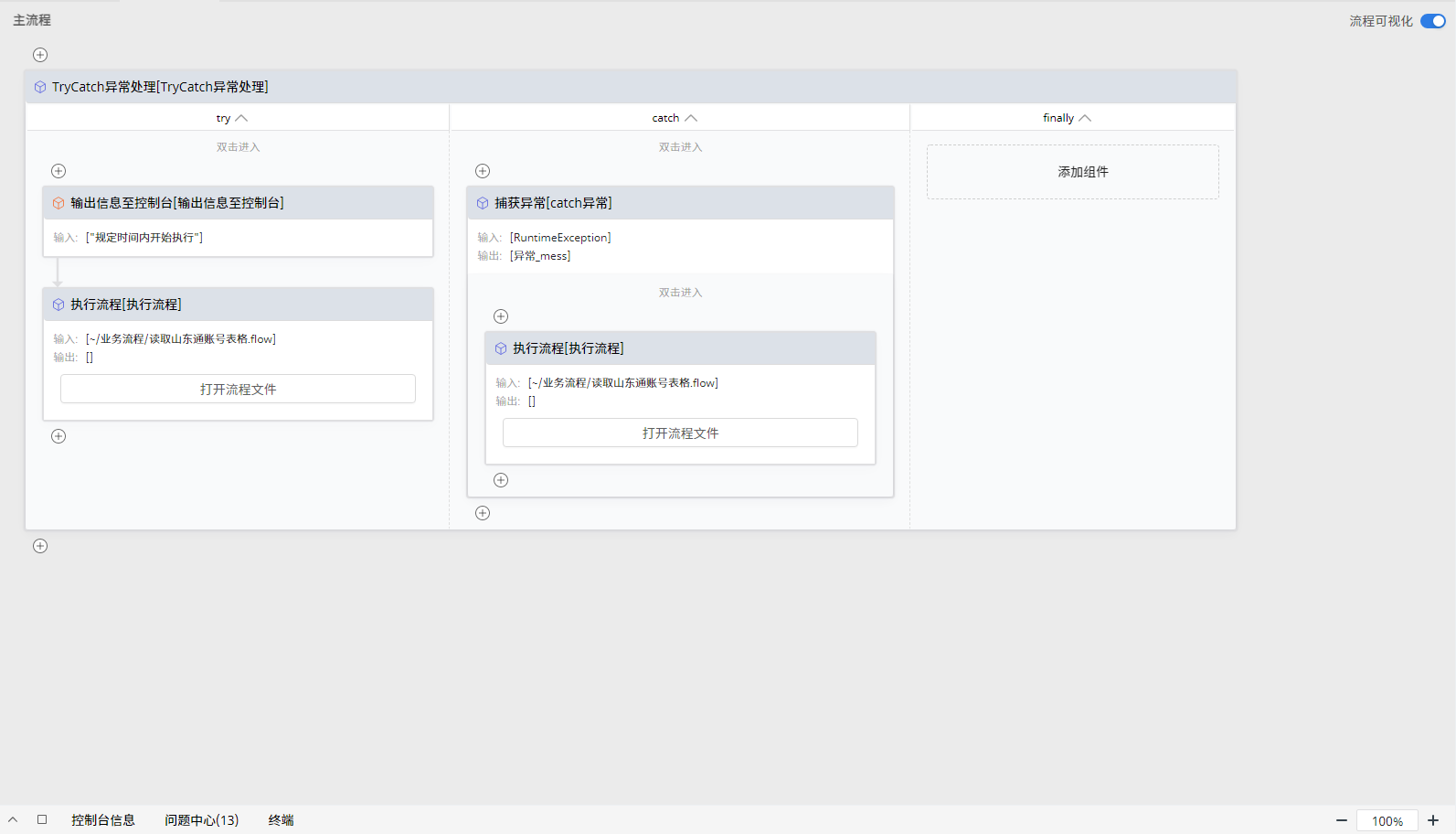Image resolution: width=1456 pixels, height=834 pixels.
Task: Click the plus icon above the nested 执行流程 in catch
Action: 501,316
